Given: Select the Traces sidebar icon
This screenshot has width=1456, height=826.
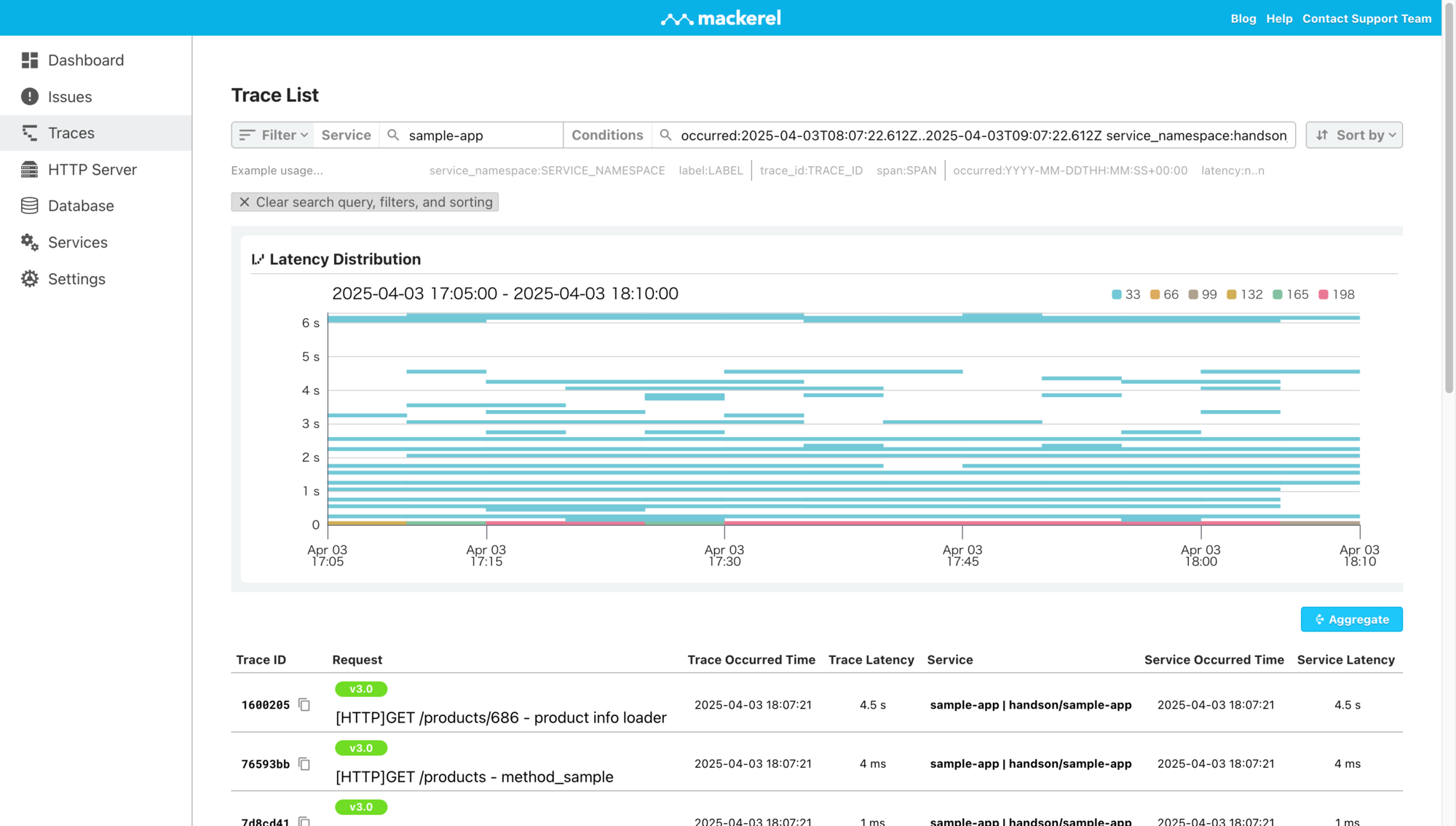Looking at the screenshot, I should pos(30,133).
